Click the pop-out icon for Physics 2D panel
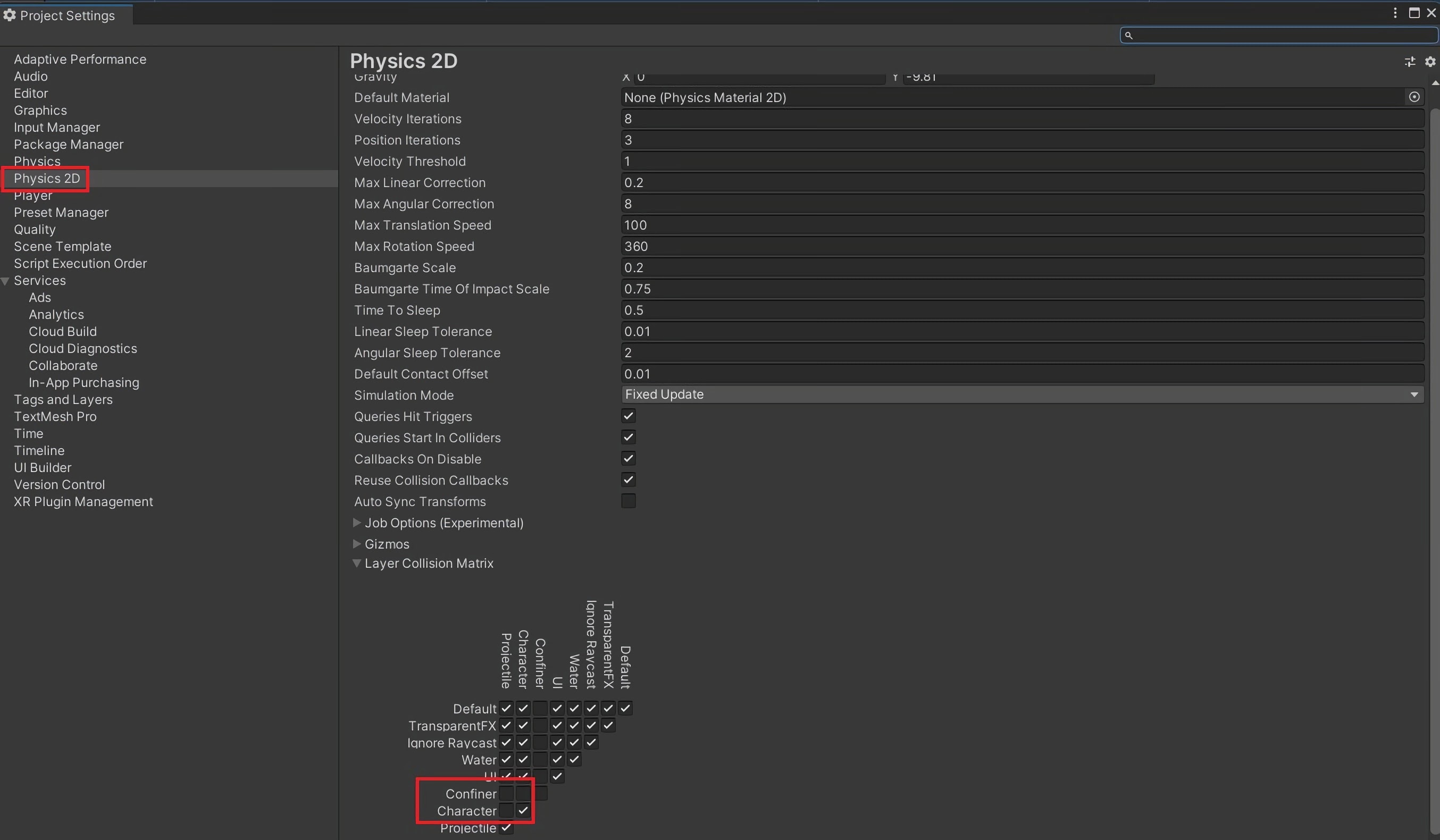This screenshot has height=840, width=1440. (x=1410, y=62)
